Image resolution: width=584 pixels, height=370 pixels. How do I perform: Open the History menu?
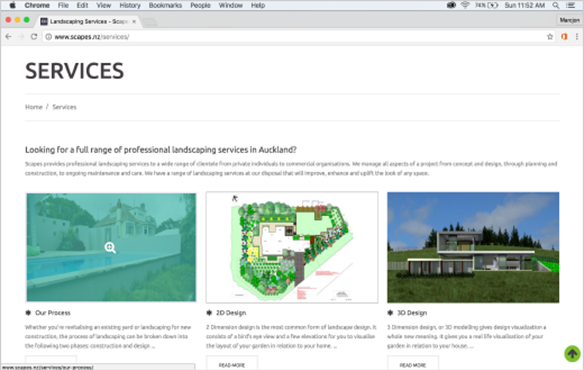coord(130,5)
